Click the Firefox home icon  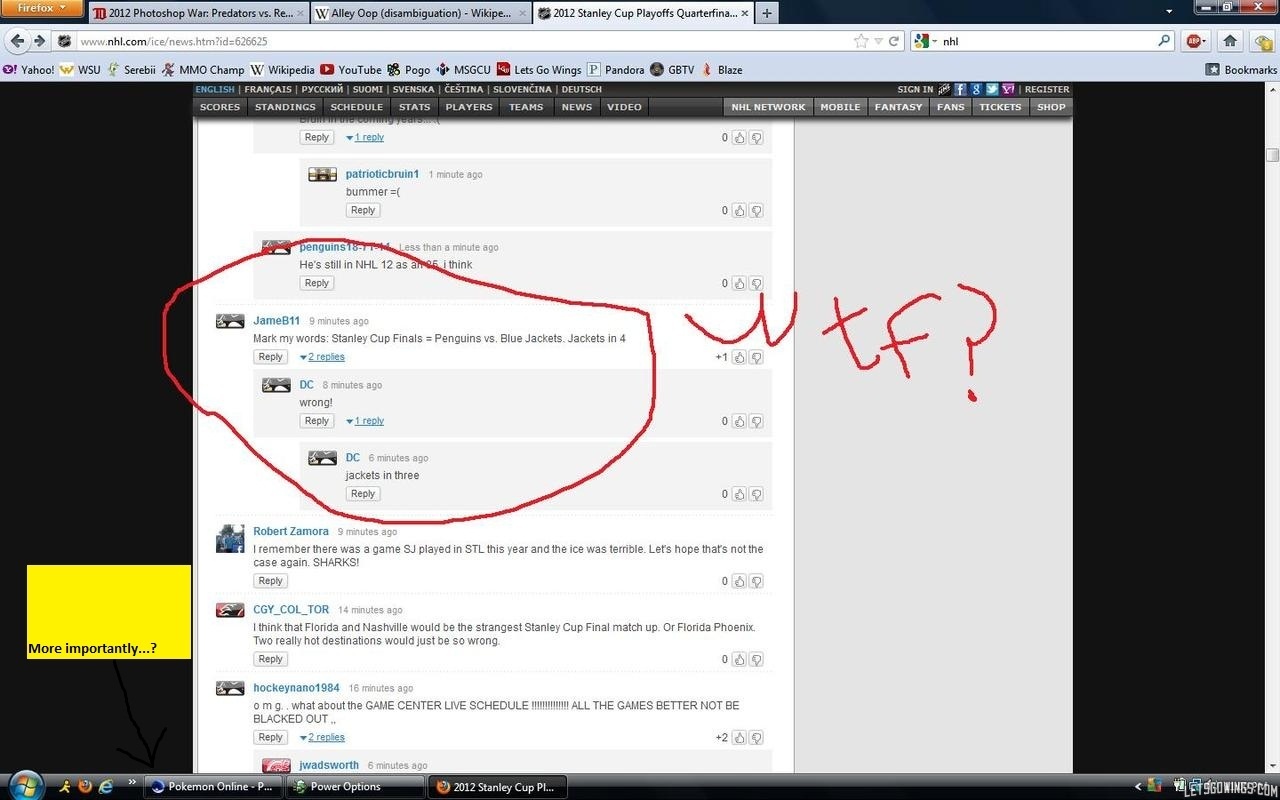pyautogui.click(x=1230, y=41)
